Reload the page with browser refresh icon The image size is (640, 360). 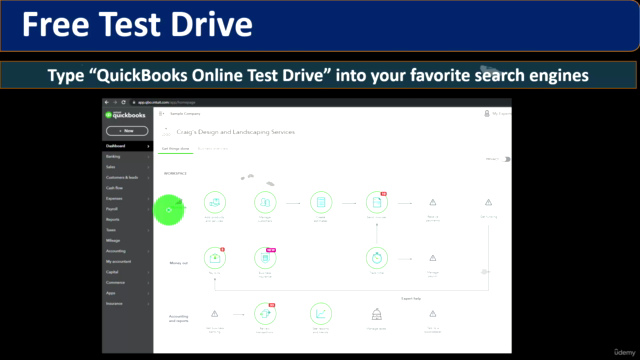tap(123, 102)
